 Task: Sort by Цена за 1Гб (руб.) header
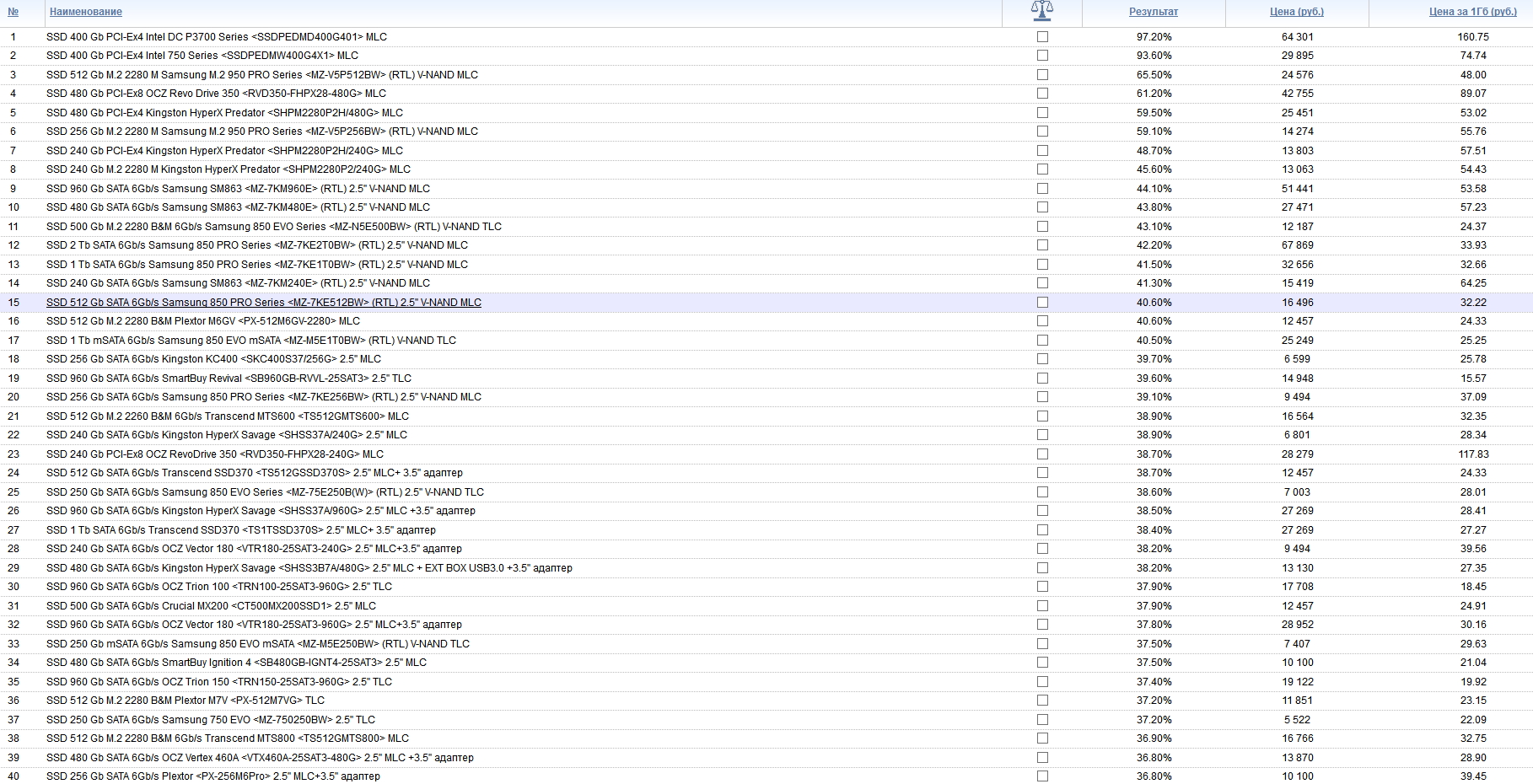coord(1473,12)
